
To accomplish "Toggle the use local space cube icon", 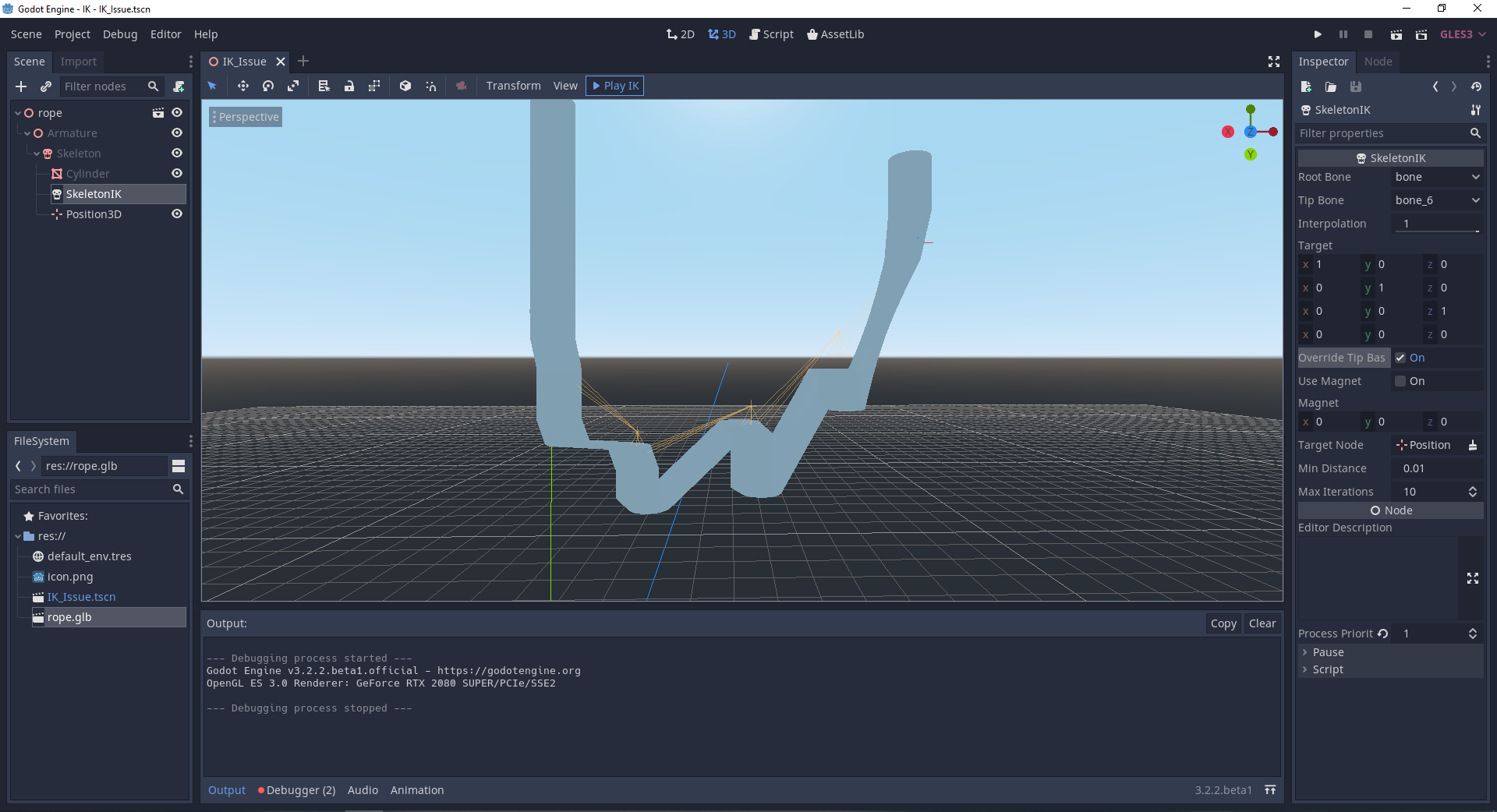I will (405, 86).
